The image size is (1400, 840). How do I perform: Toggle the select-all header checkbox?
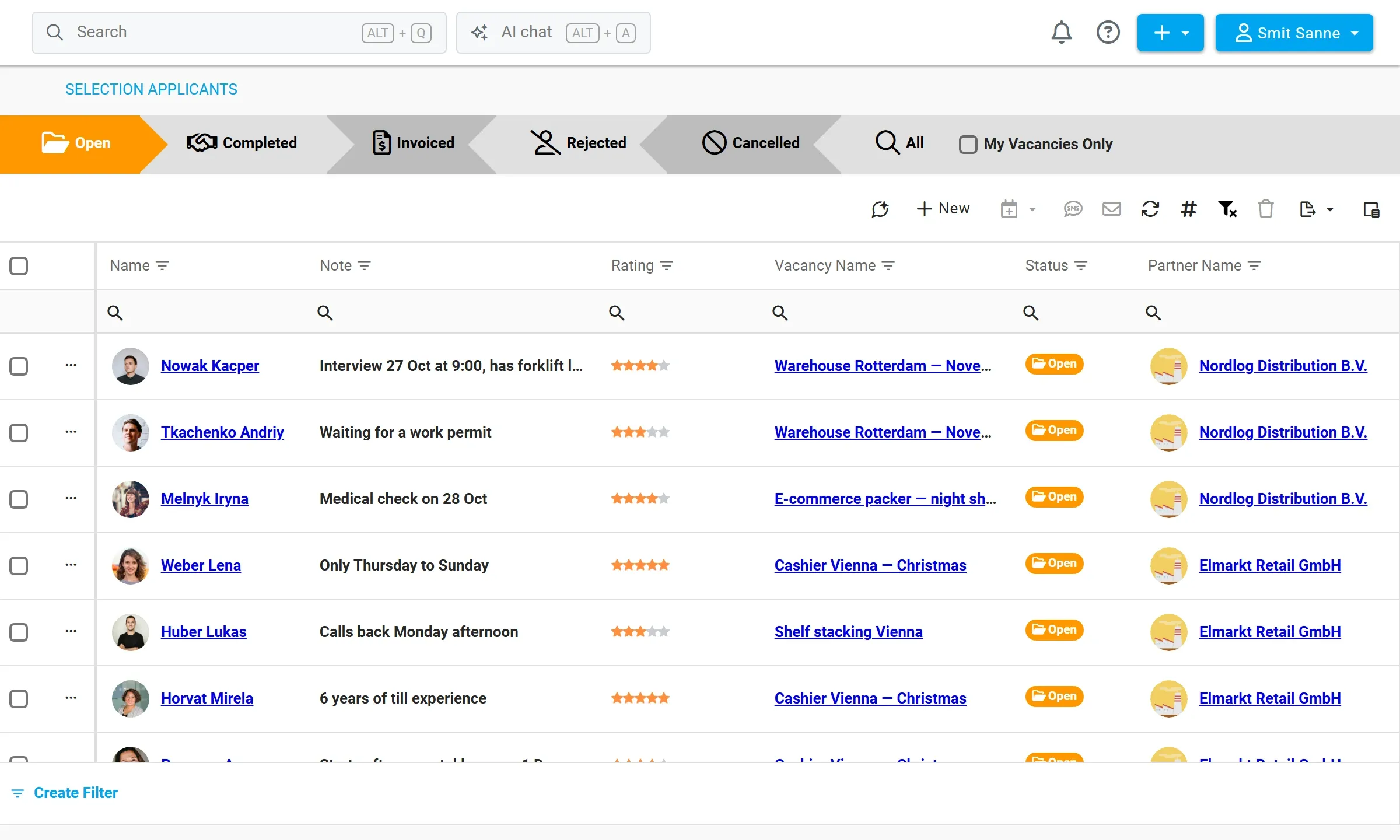click(x=19, y=266)
